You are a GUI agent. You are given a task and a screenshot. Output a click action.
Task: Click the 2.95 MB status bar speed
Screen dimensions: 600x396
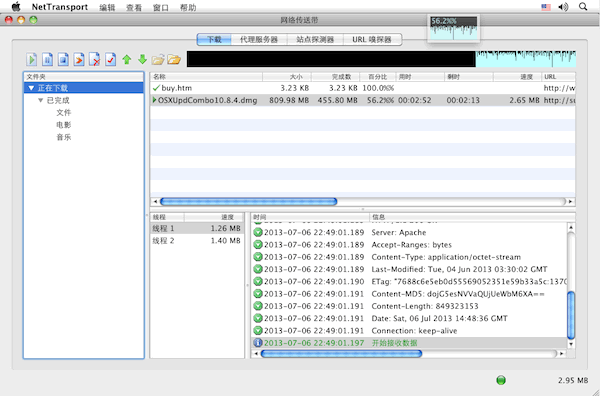tap(572, 380)
